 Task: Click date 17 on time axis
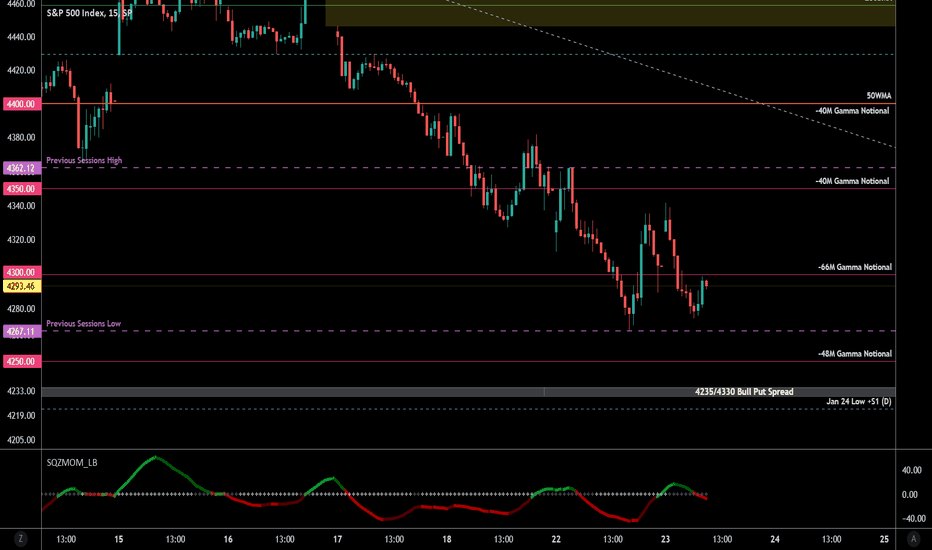(338, 539)
